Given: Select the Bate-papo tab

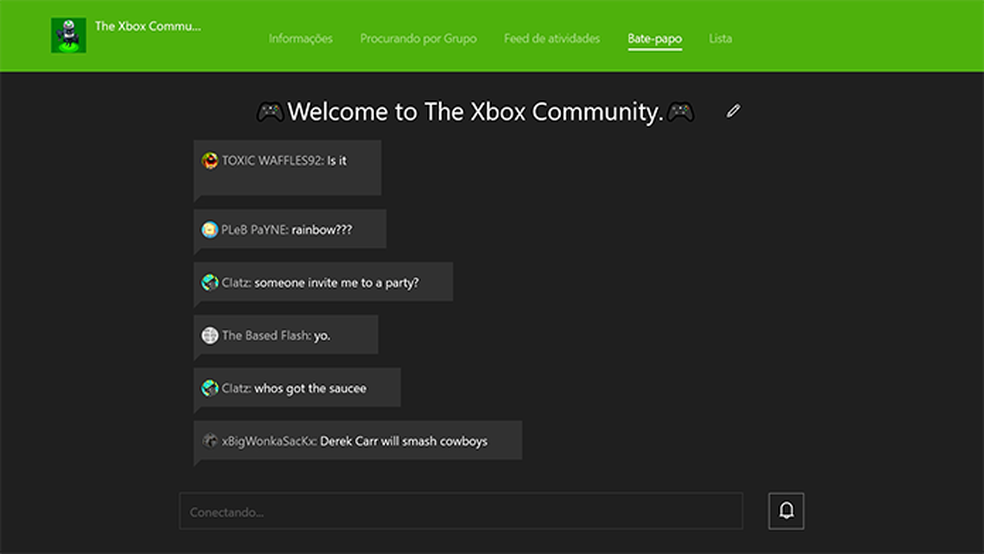Looking at the screenshot, I should (655, 39).
